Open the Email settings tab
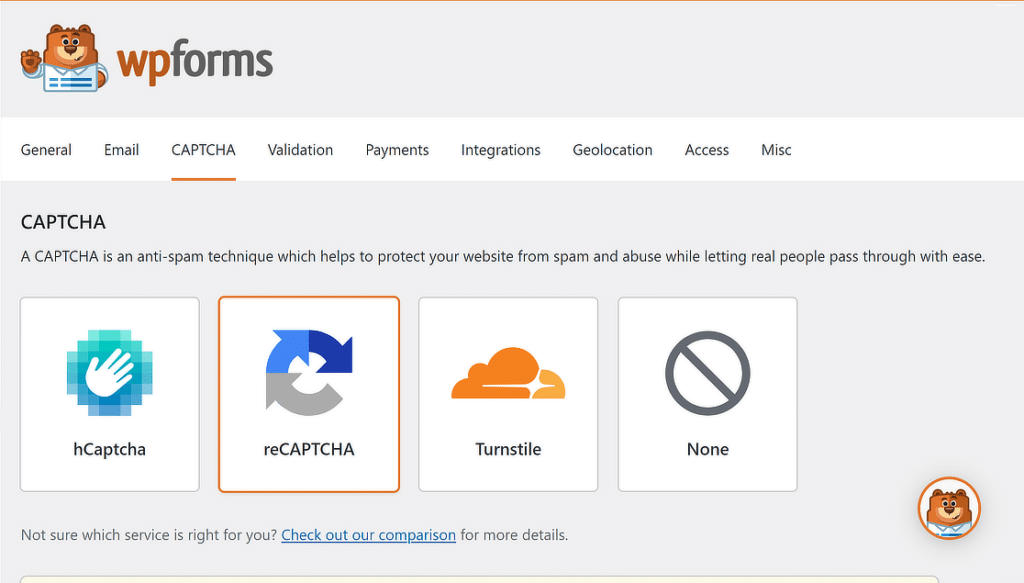 click(121, 150)
